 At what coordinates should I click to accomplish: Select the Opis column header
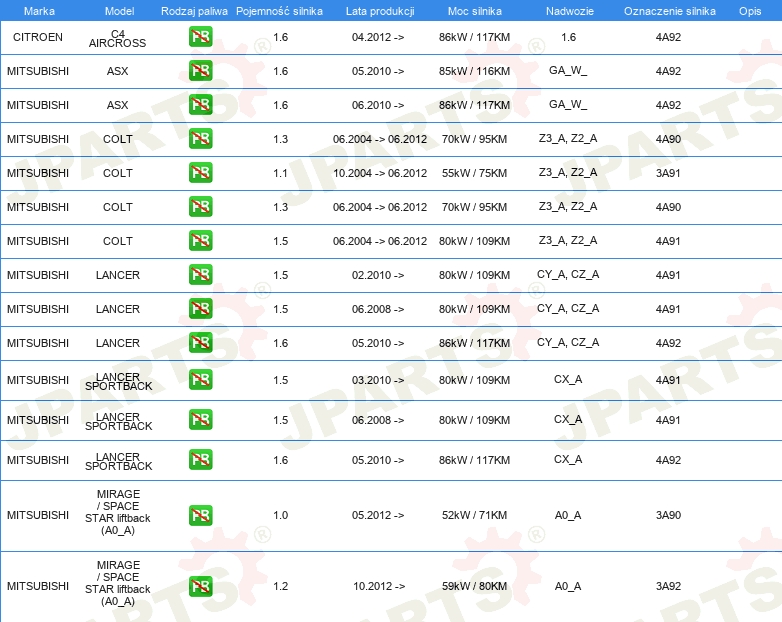[750, 11]
